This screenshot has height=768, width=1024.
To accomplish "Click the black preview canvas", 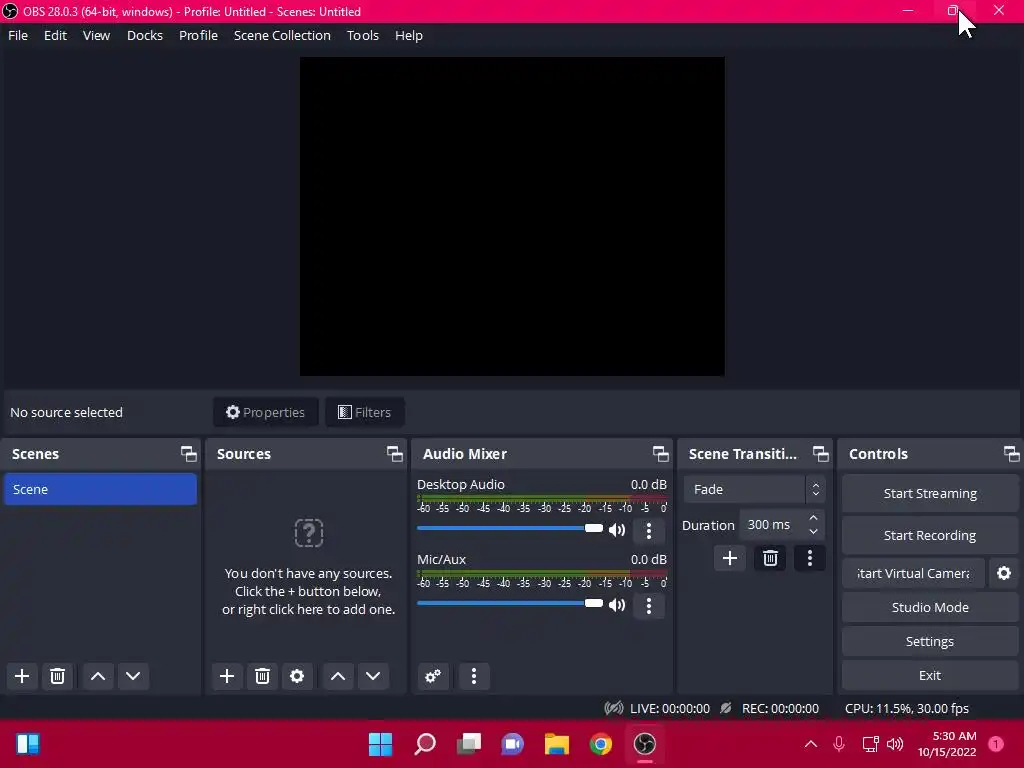I will pyautogui.click(x=512, y=216).
